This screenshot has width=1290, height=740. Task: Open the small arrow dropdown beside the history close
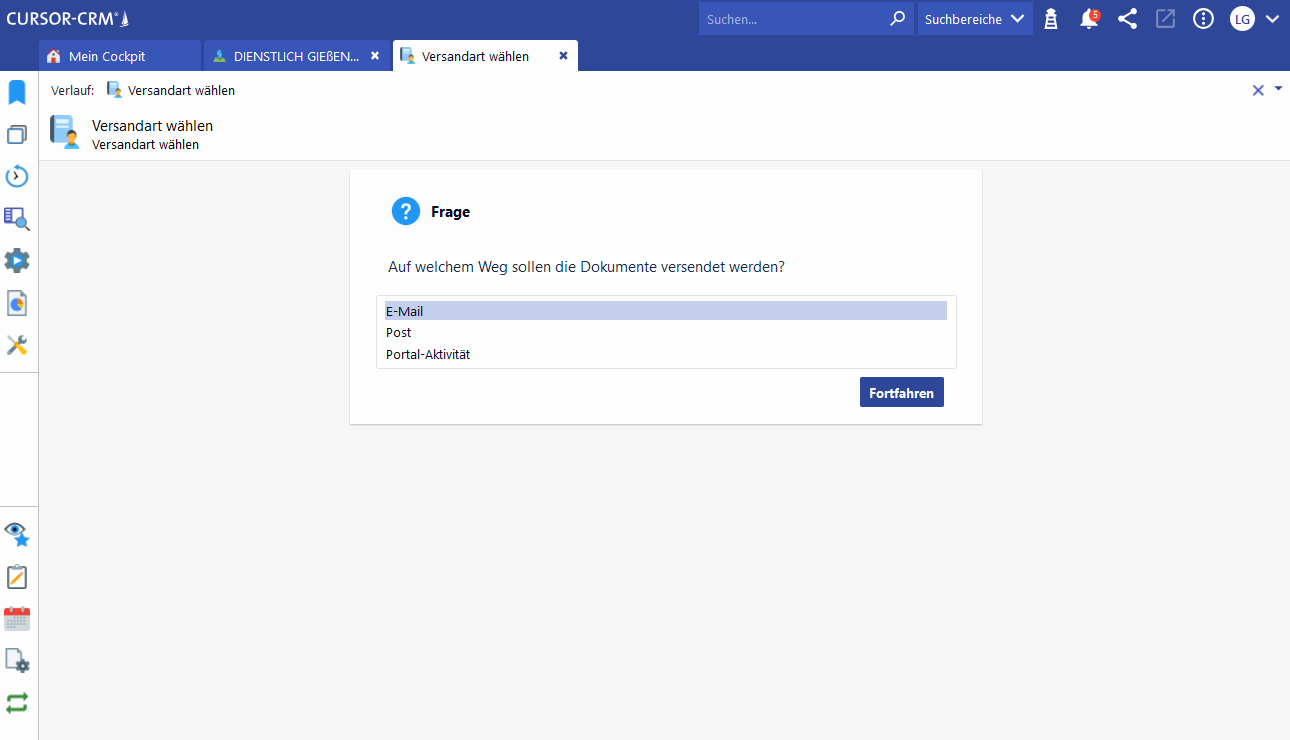pos(1278,89)
